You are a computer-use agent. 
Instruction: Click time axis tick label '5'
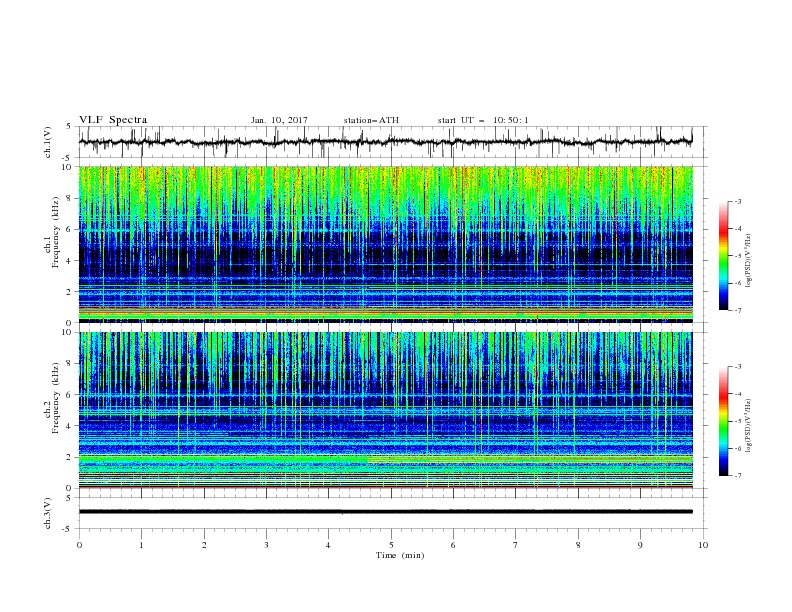(391, 545)
